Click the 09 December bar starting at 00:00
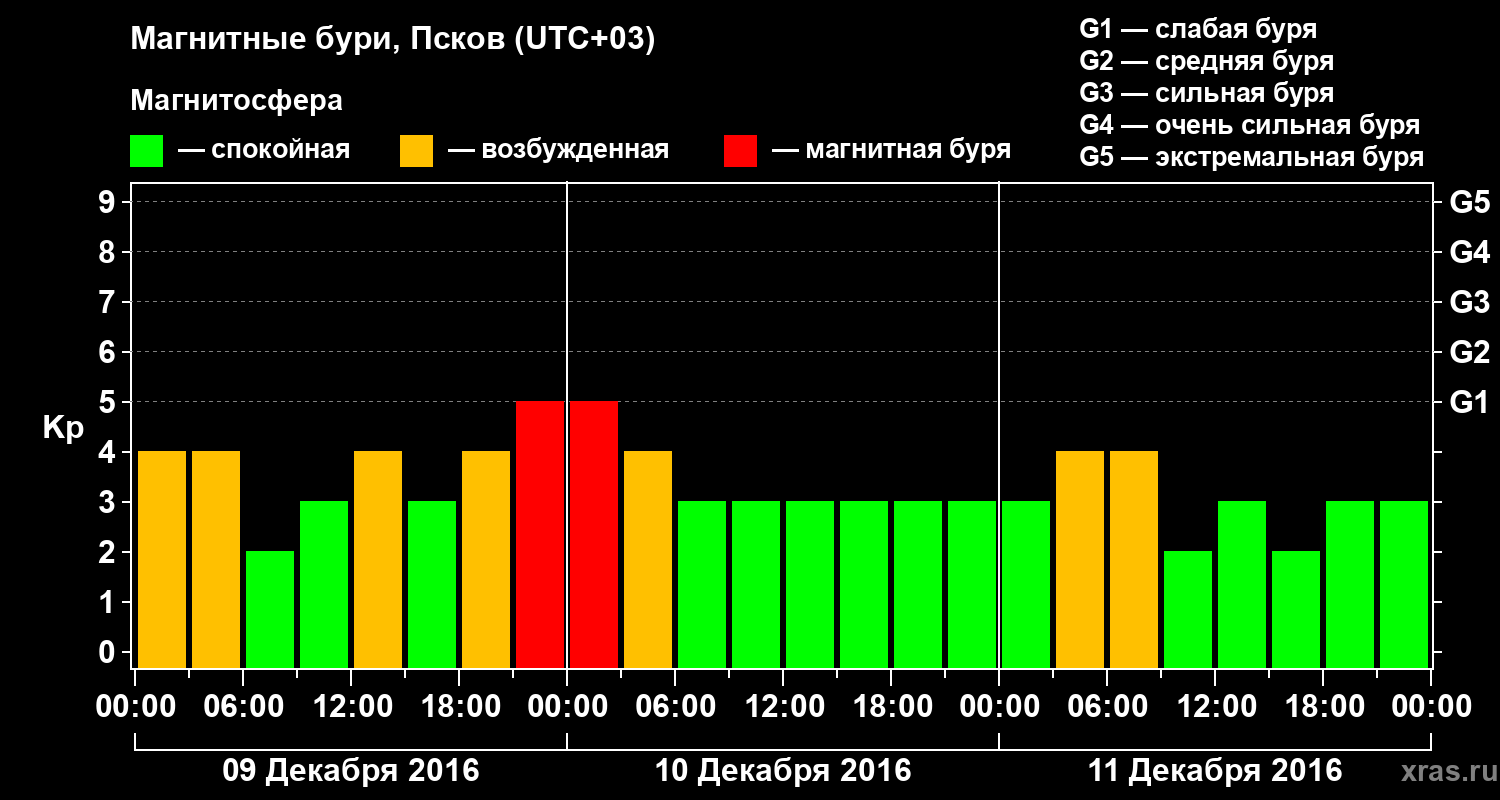1500x800 pixels. point(162,560)
